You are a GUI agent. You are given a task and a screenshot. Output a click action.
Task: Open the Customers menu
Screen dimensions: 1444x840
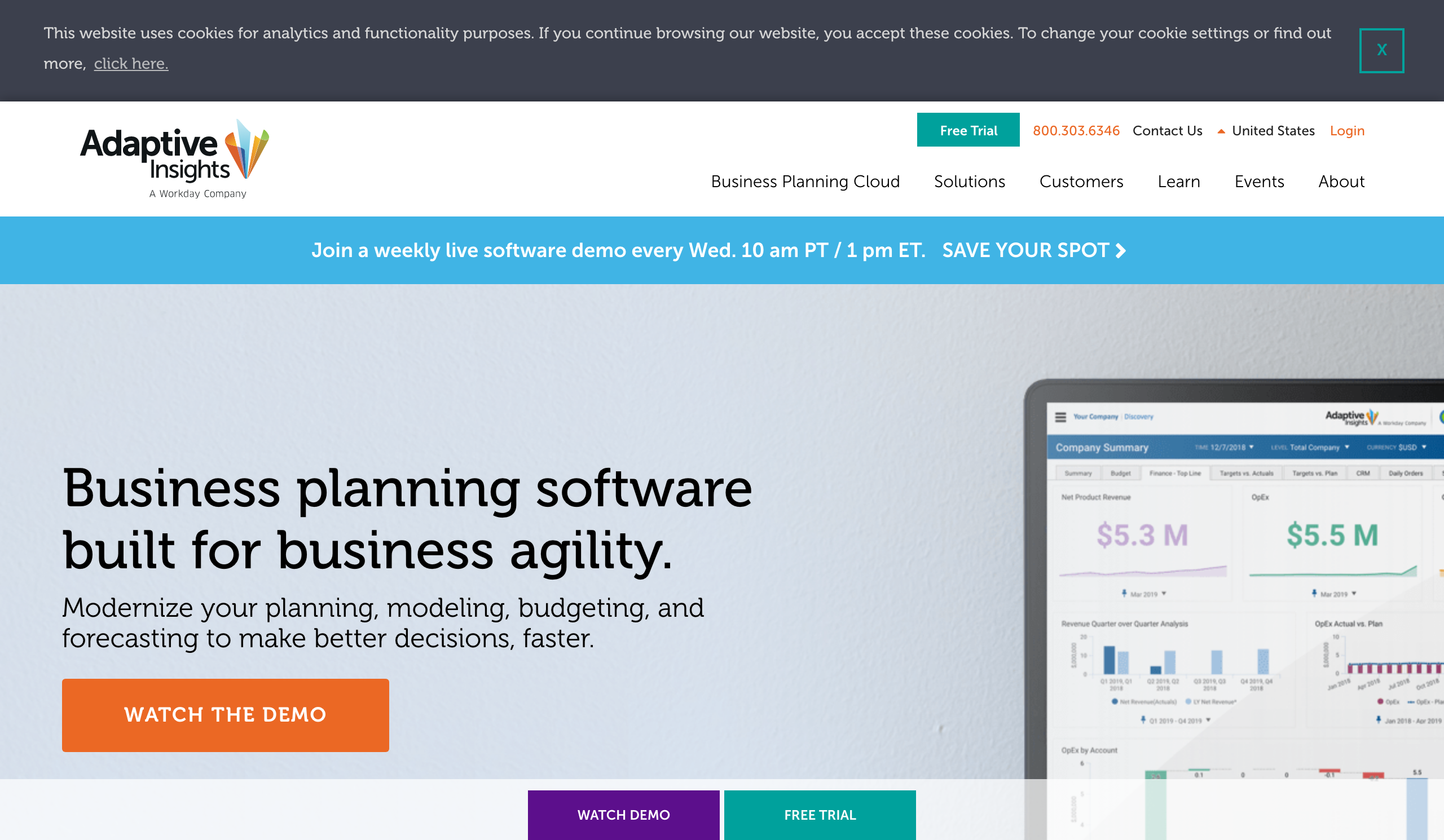click(x=1081, y=182)
